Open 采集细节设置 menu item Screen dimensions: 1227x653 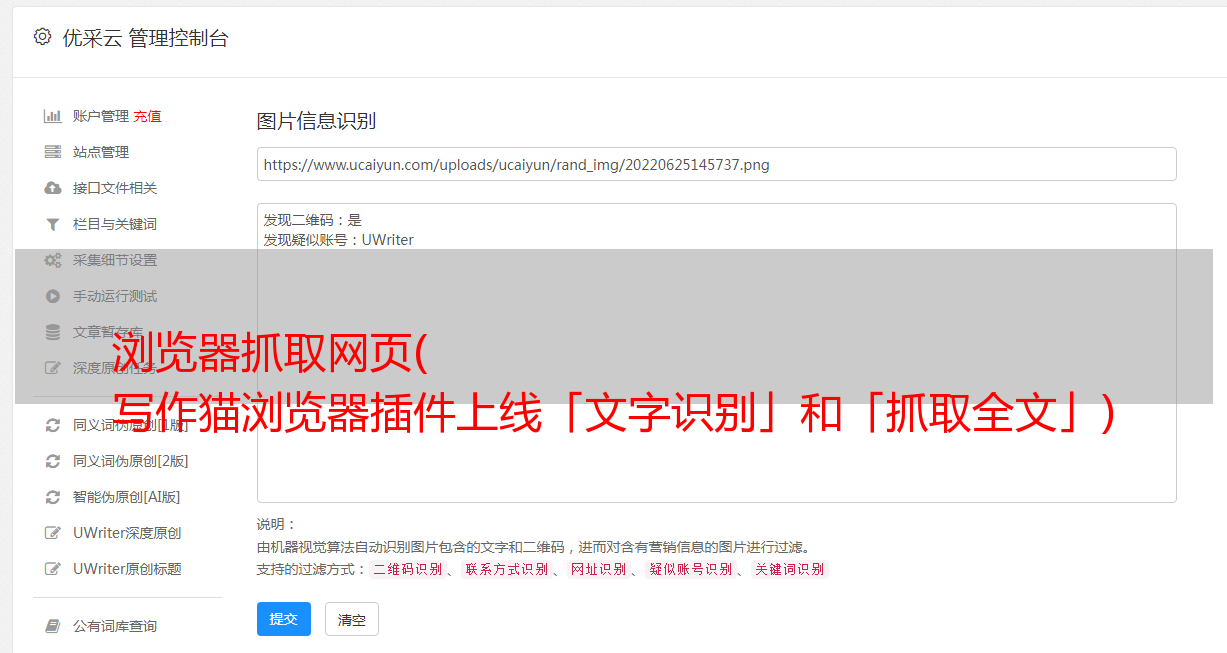point(115,260)
